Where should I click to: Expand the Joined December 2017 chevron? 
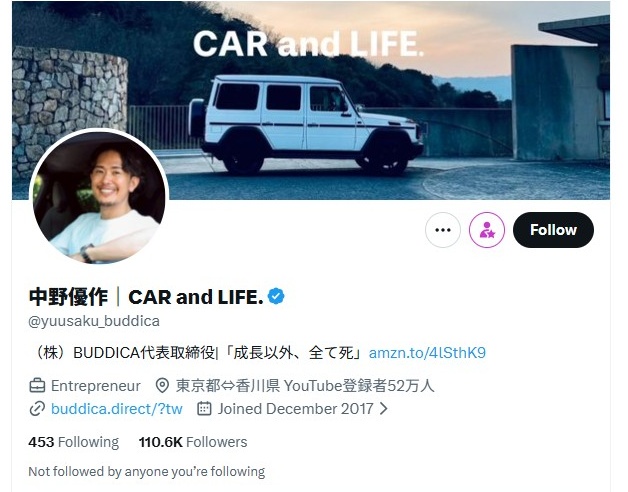tap(383, 409)
